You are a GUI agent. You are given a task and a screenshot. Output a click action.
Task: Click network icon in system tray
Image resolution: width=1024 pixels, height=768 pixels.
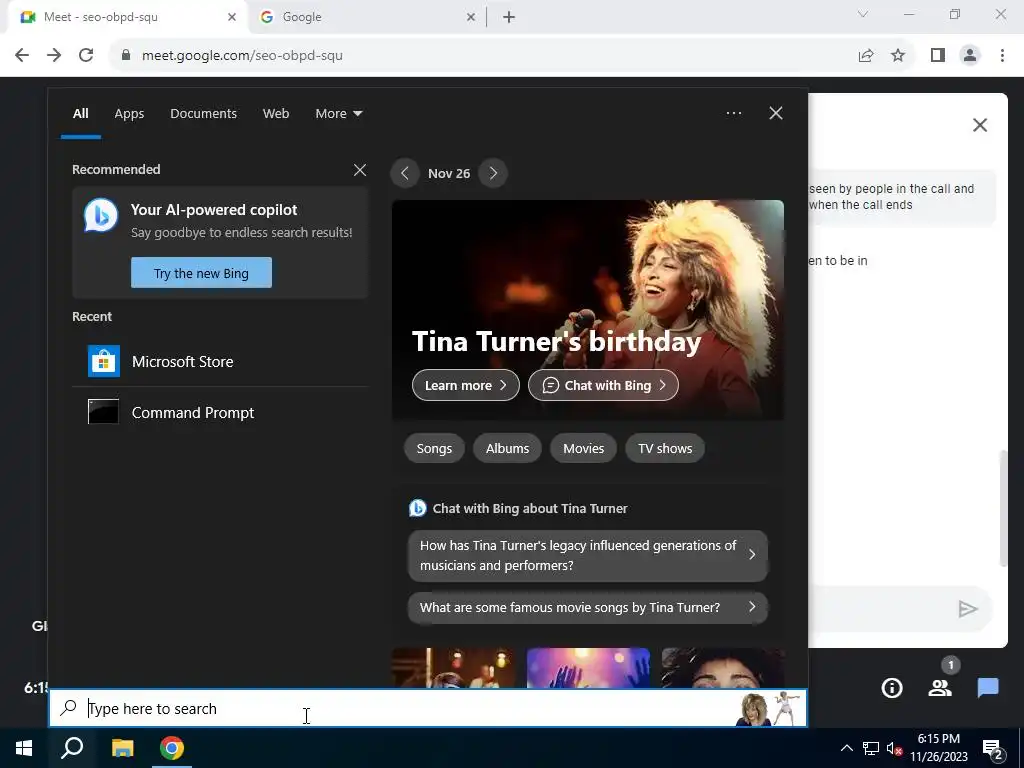pos(871,748)
